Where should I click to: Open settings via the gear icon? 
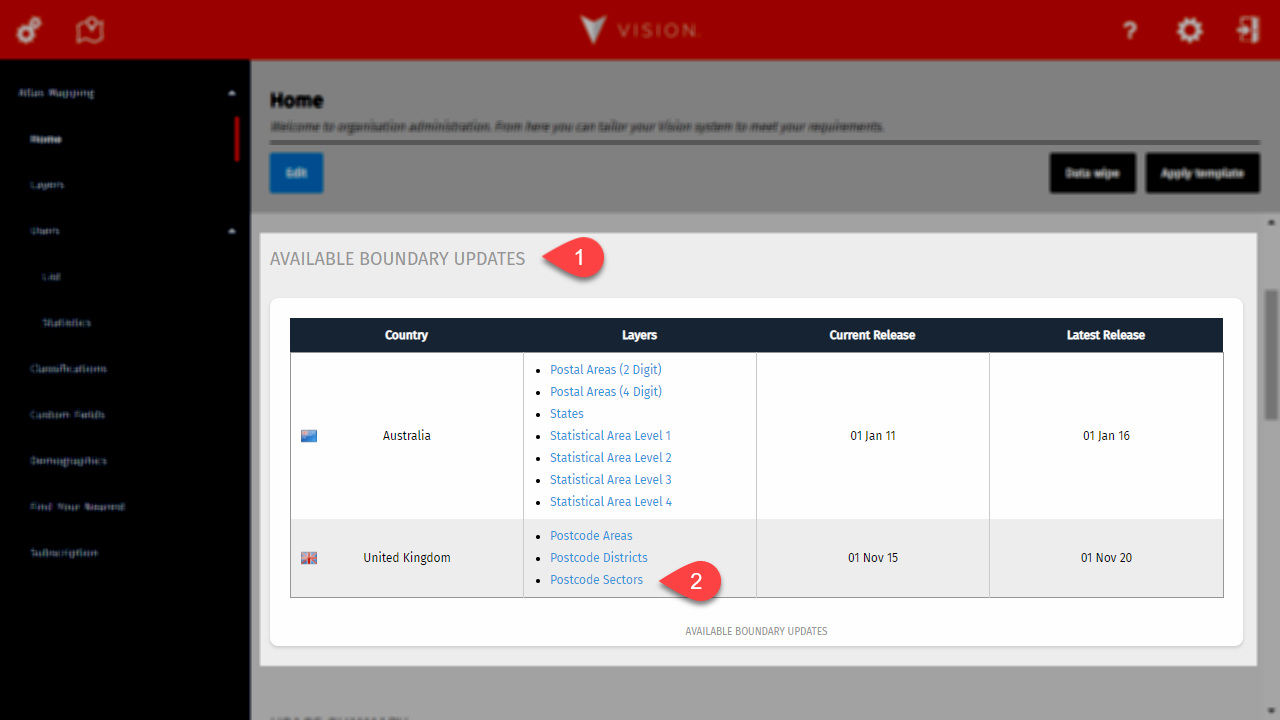tap(1189, 31)
